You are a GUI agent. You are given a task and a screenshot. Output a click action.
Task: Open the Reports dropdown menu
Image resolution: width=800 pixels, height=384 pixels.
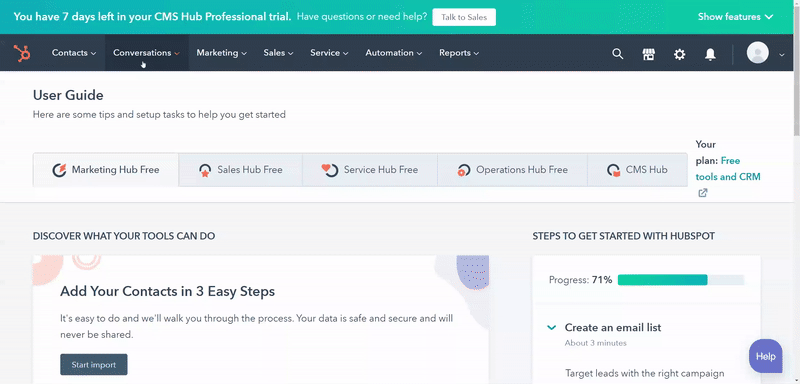459,53
